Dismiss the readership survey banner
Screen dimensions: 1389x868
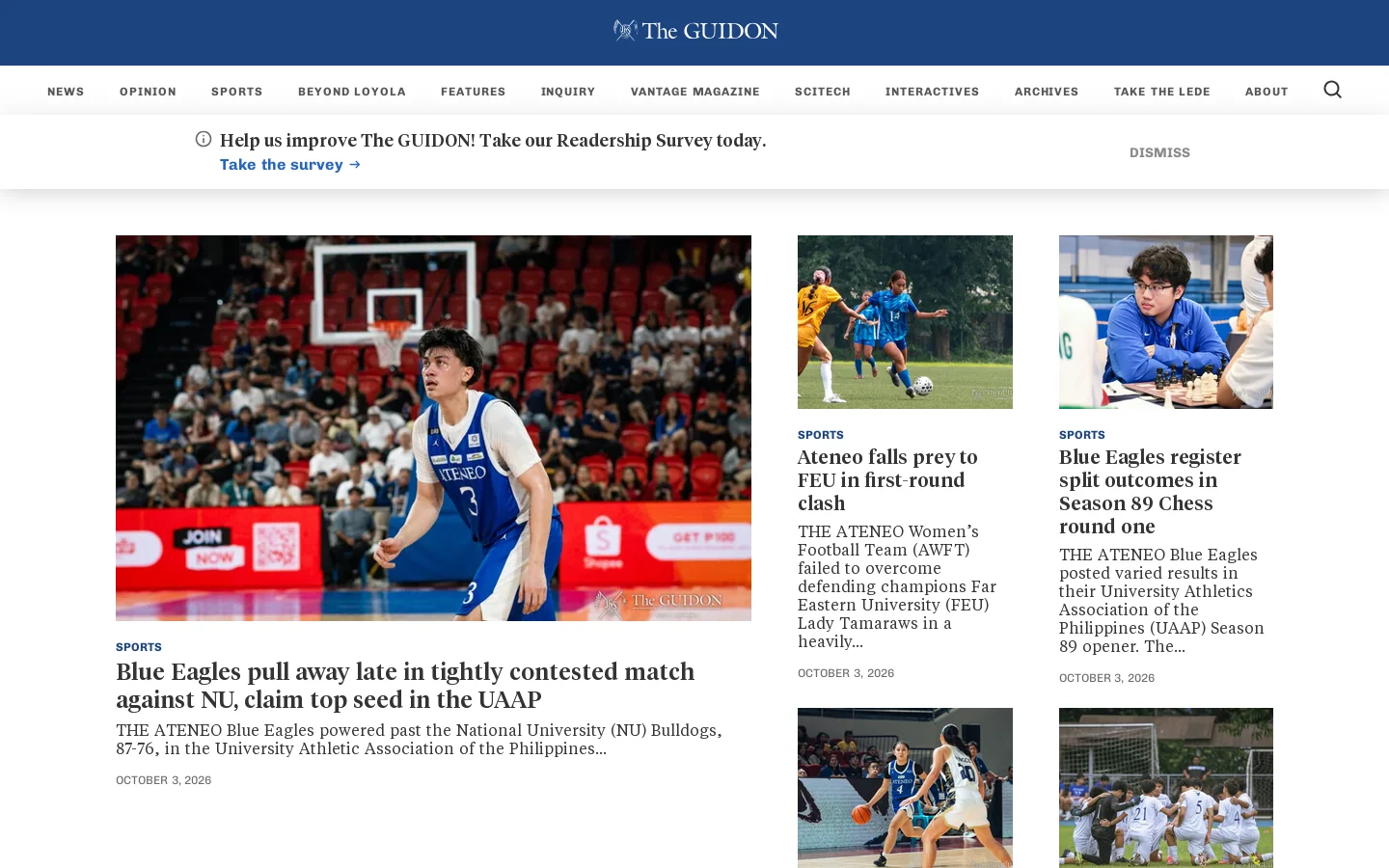1159,152
